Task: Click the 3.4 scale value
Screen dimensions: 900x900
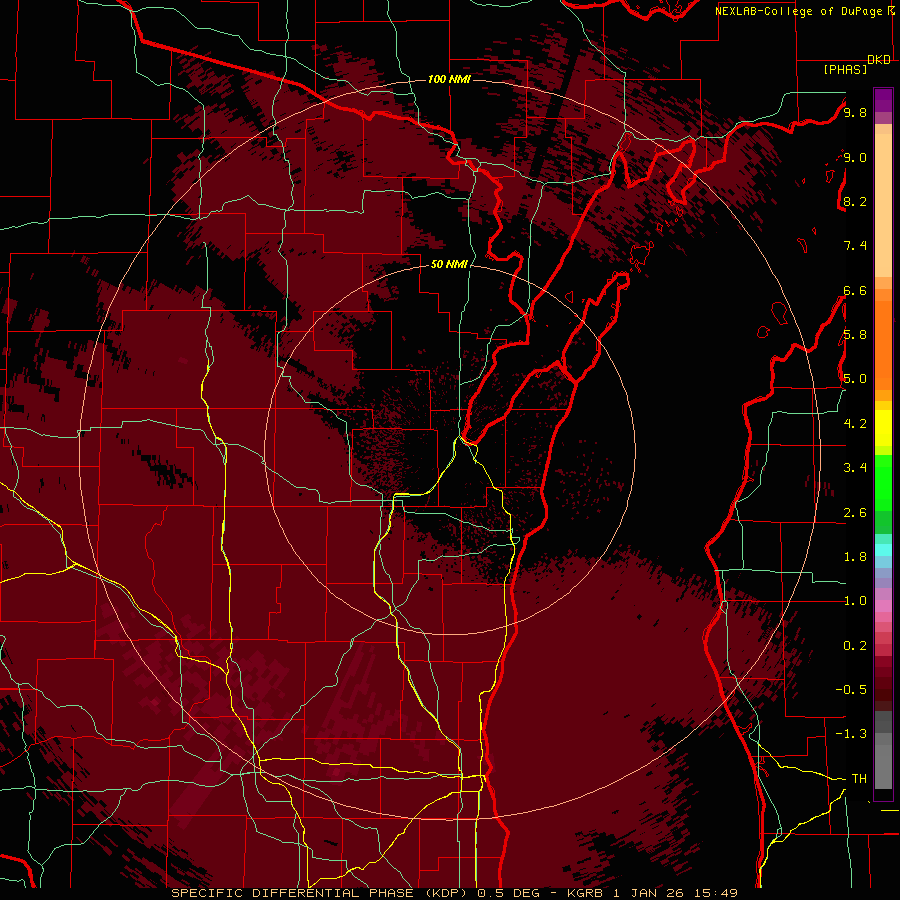Action: click(x=855, y=468)
